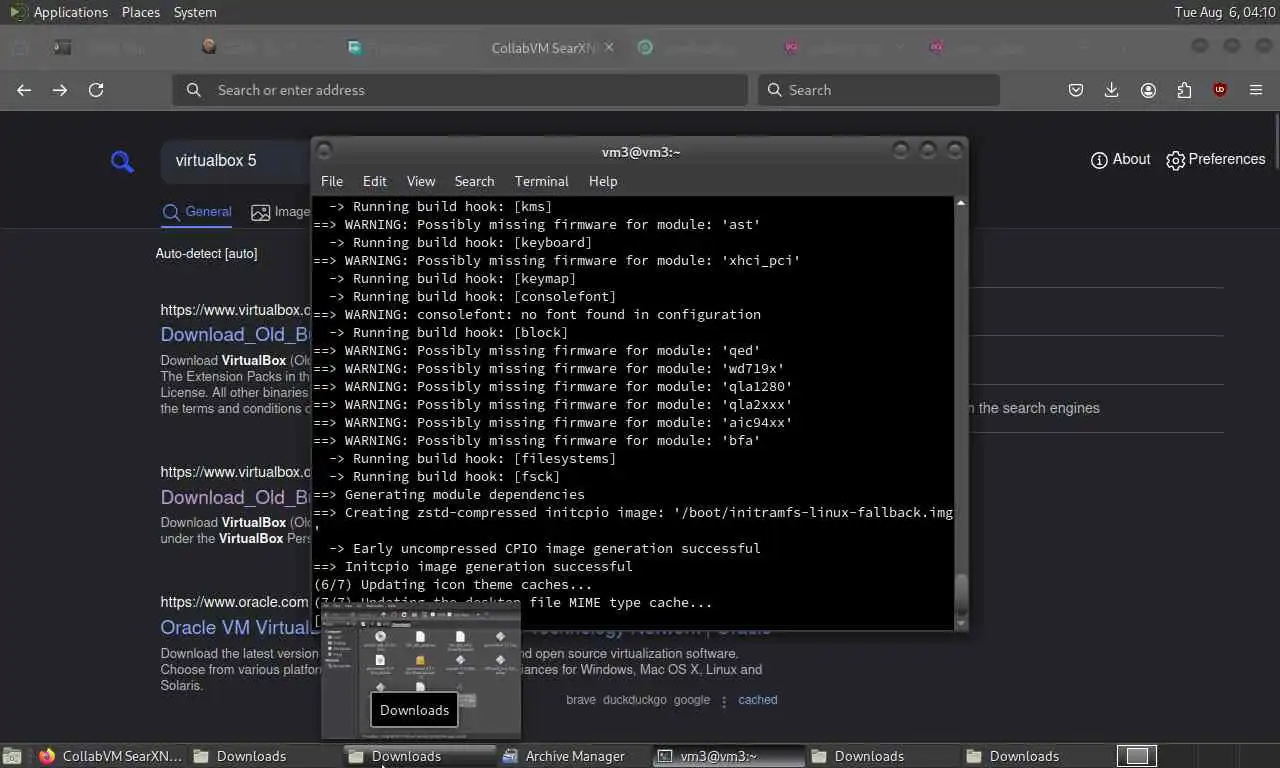Open the Firefox hamburger menu
The height and width of the screenshot is (768, 1280).
pyautogui.click(x=1256, y=90)
